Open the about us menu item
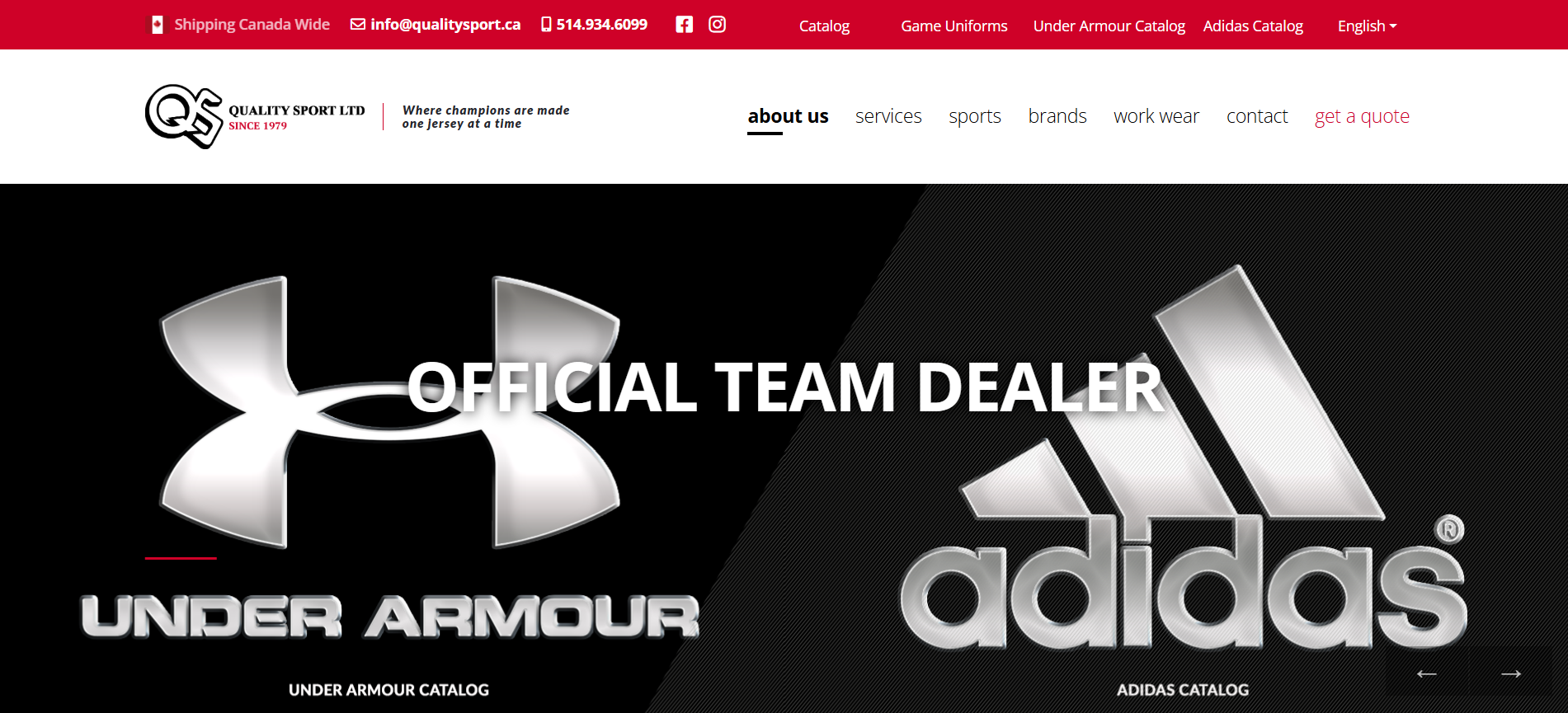This screenshot has width=1568, height=713. click(x=788, y=116)
